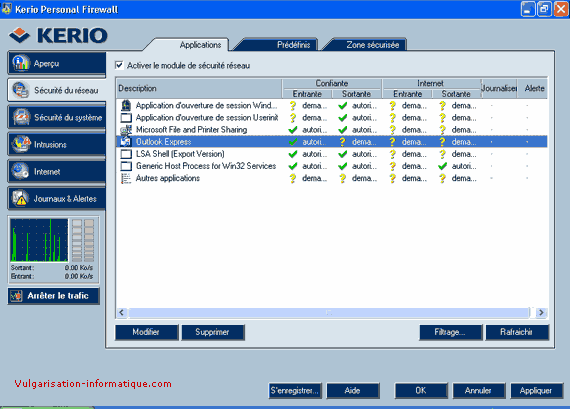Select the Sécurité du réseau sidebar icon
This screenshot has width=570, height=409.
tap(21, 90)
